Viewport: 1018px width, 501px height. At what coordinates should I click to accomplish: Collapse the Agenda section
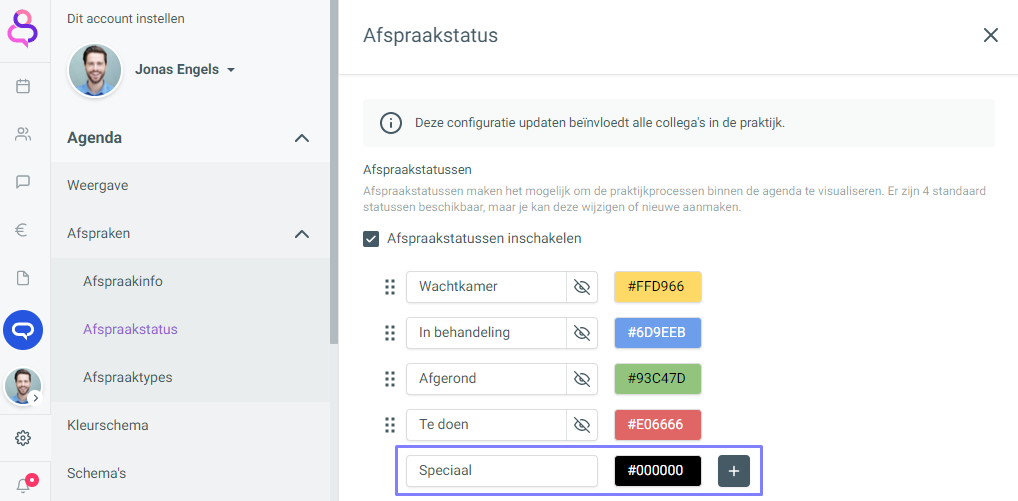click(x=302, y=138)
